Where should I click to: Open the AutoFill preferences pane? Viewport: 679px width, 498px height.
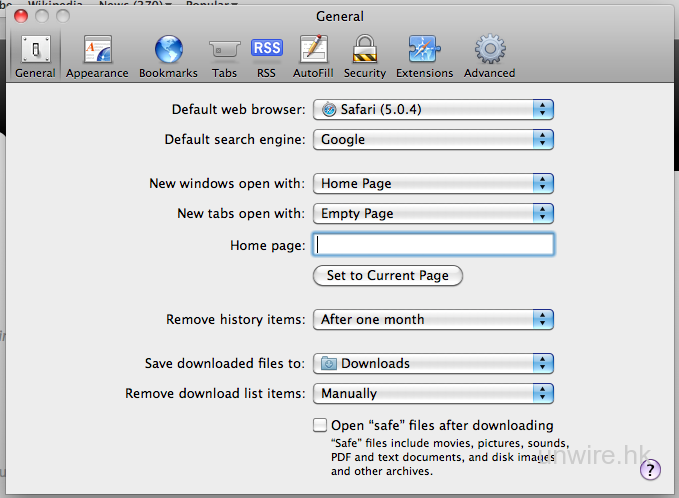click(x=313, y=55)
